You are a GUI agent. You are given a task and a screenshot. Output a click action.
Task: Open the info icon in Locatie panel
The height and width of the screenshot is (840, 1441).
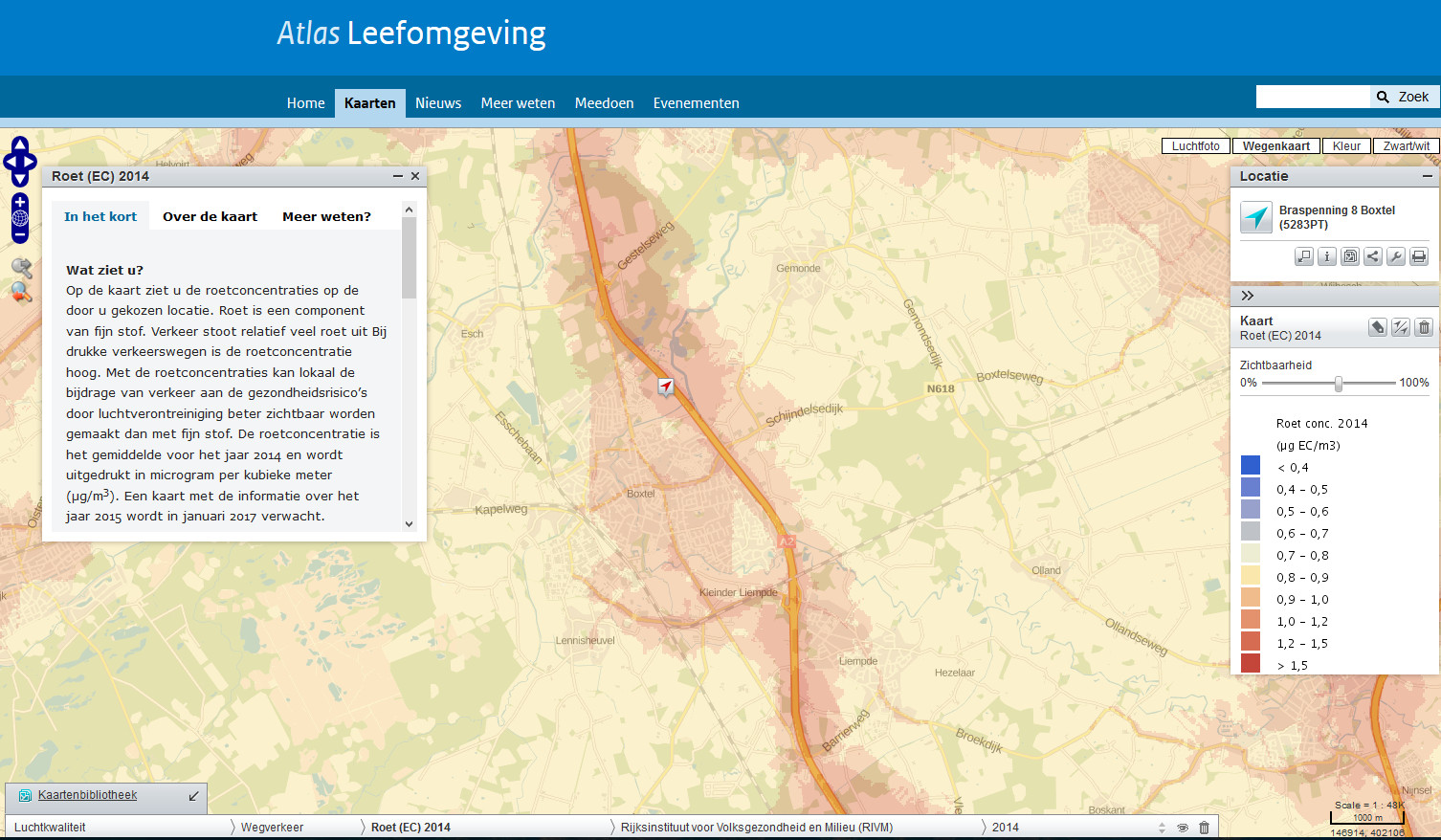tap(1327, 256)
